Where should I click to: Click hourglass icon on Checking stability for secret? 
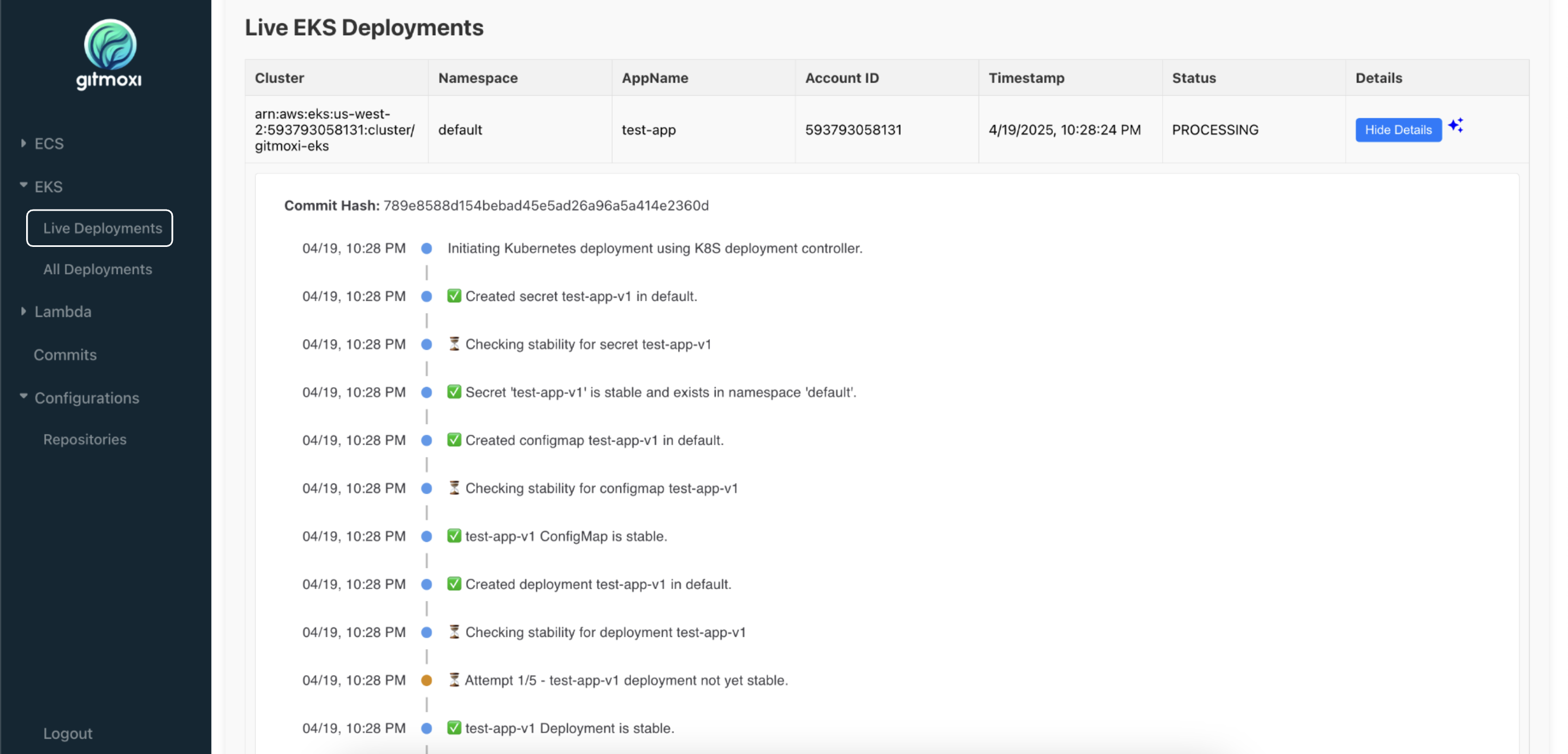point(454,344)
